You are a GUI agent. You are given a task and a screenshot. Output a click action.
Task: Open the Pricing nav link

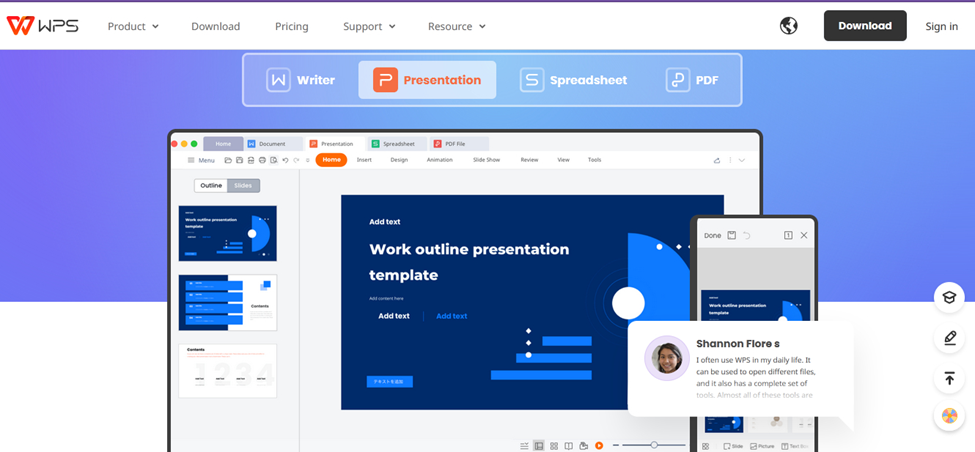click(x=292, y=26)
